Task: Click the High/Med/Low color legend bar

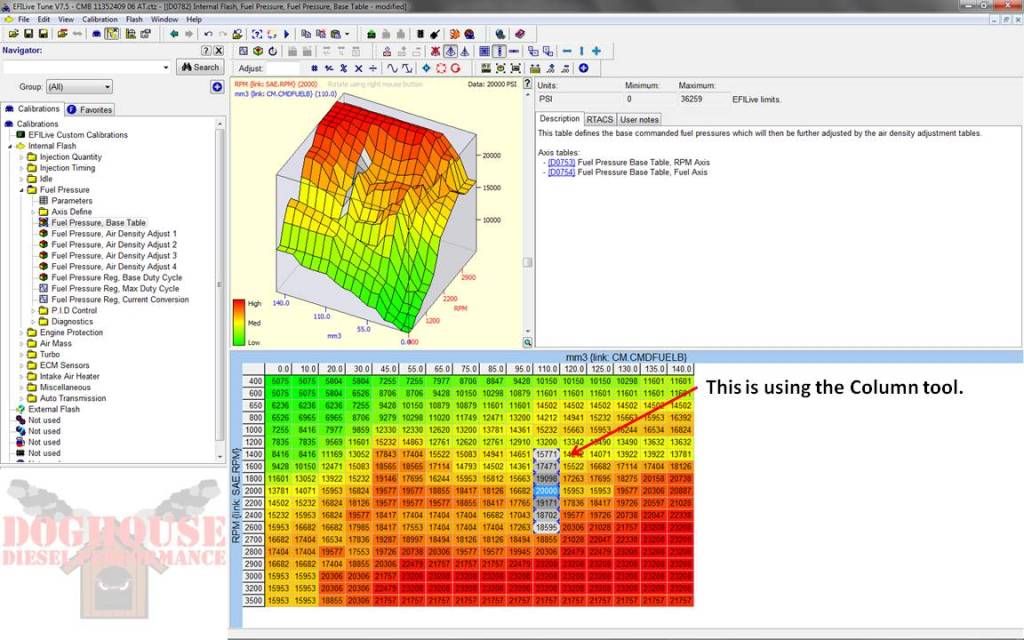Action: (x=239, y=322)
